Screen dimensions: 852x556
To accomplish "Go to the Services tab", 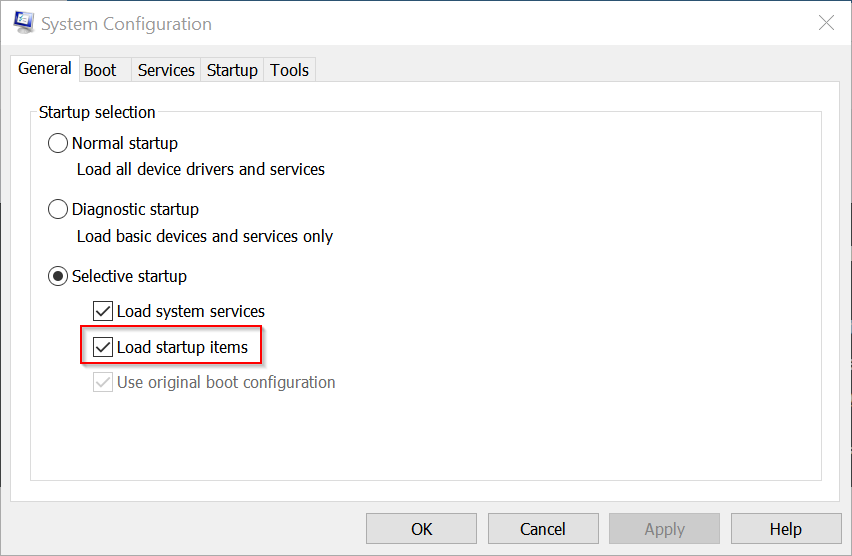I will pyautogui.click(x=166, y=70).
